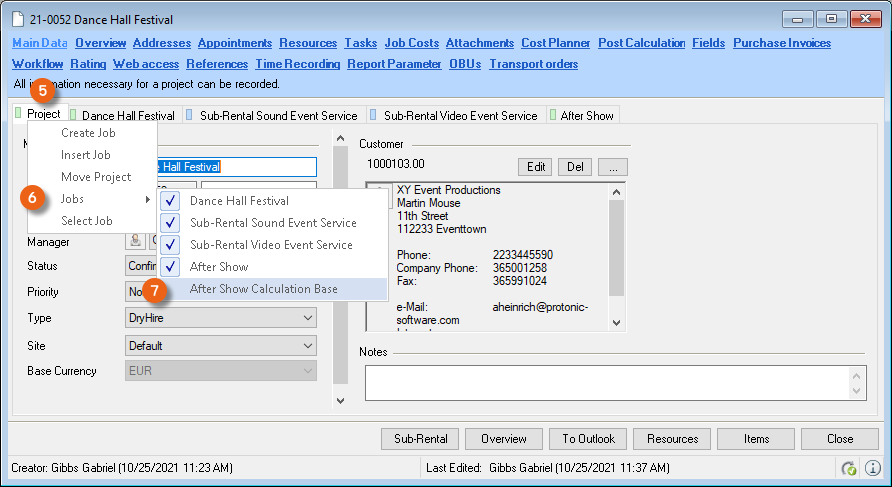
Task: Choose Move Project from context menu
Action: tap(96, 177)
